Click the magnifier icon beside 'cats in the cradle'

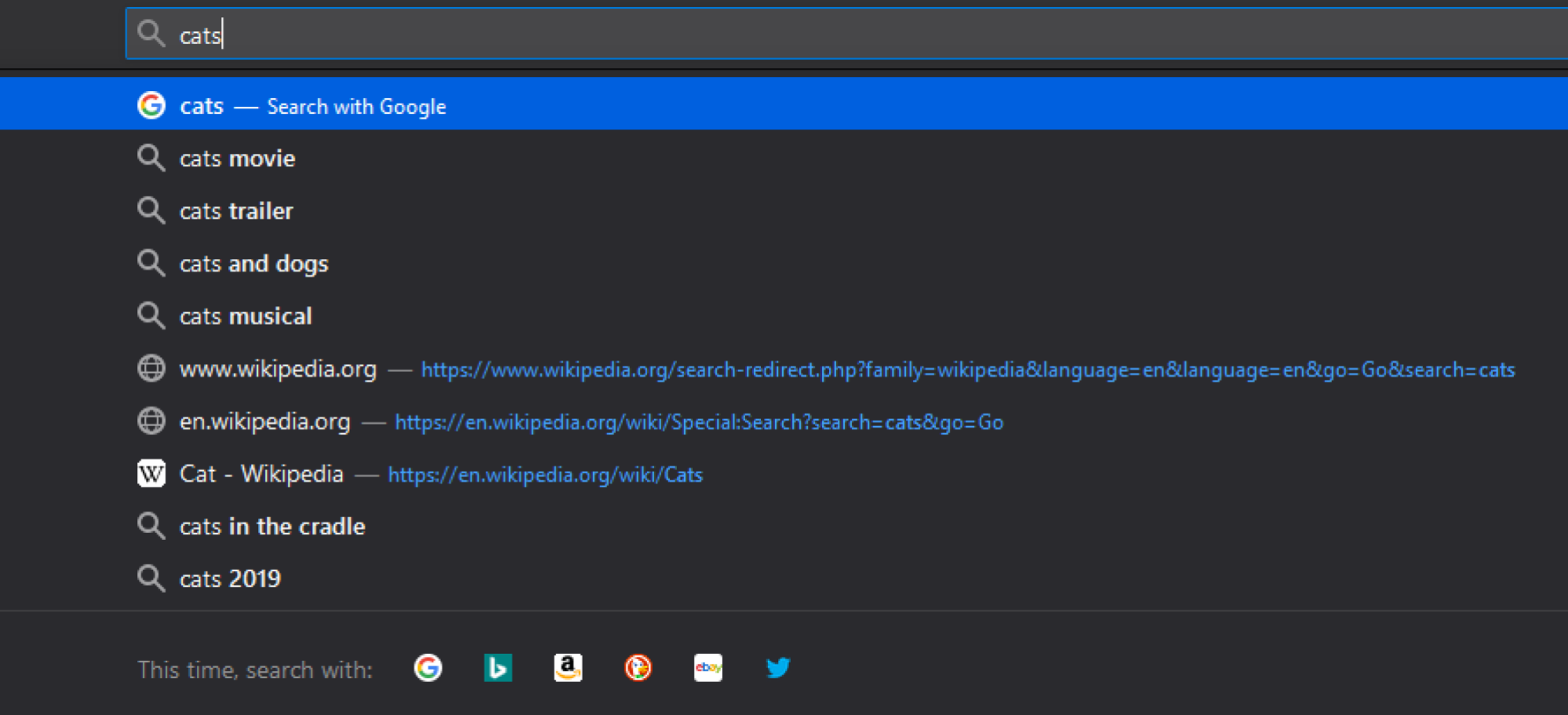coord(151,526)
